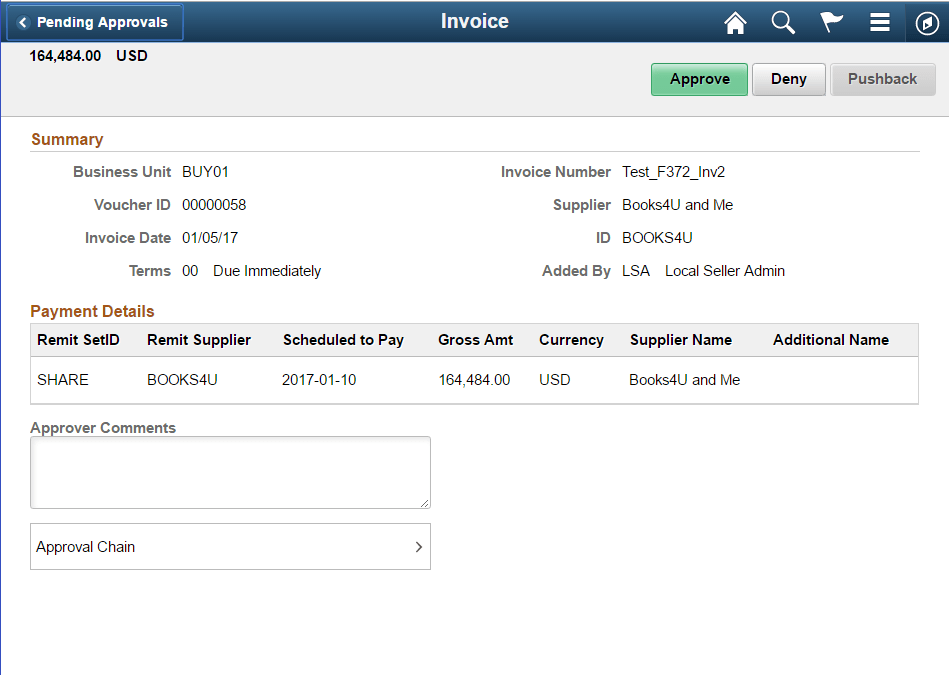
Task: Approve the invoice
Action: (699, 79)
